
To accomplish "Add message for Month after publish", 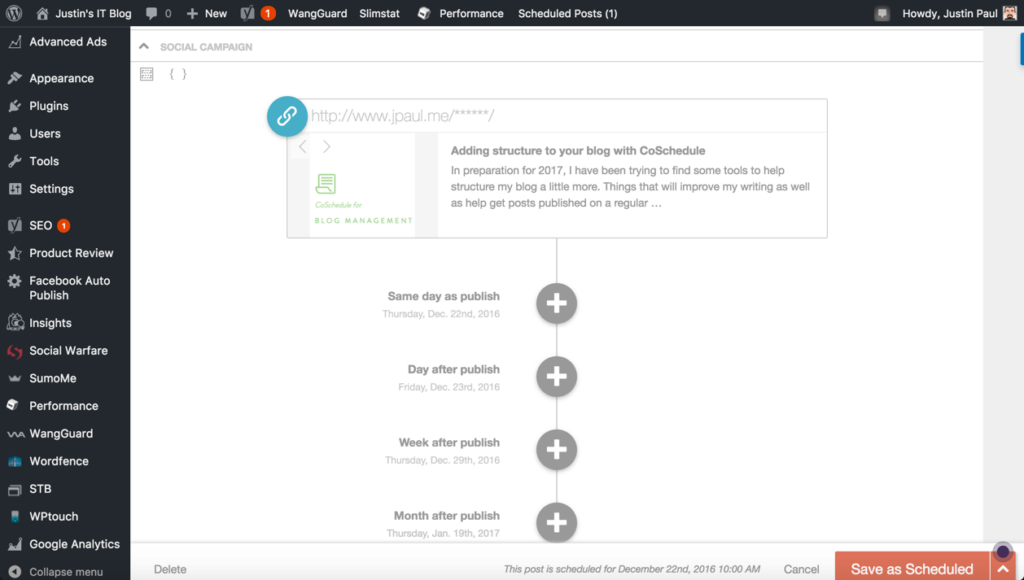I will 556,523.
